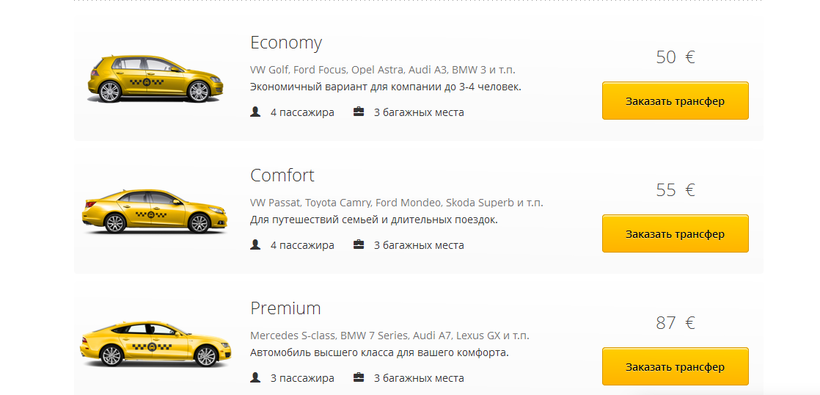Click the Premium heading
820x395 pixels.
pos(286,308)
